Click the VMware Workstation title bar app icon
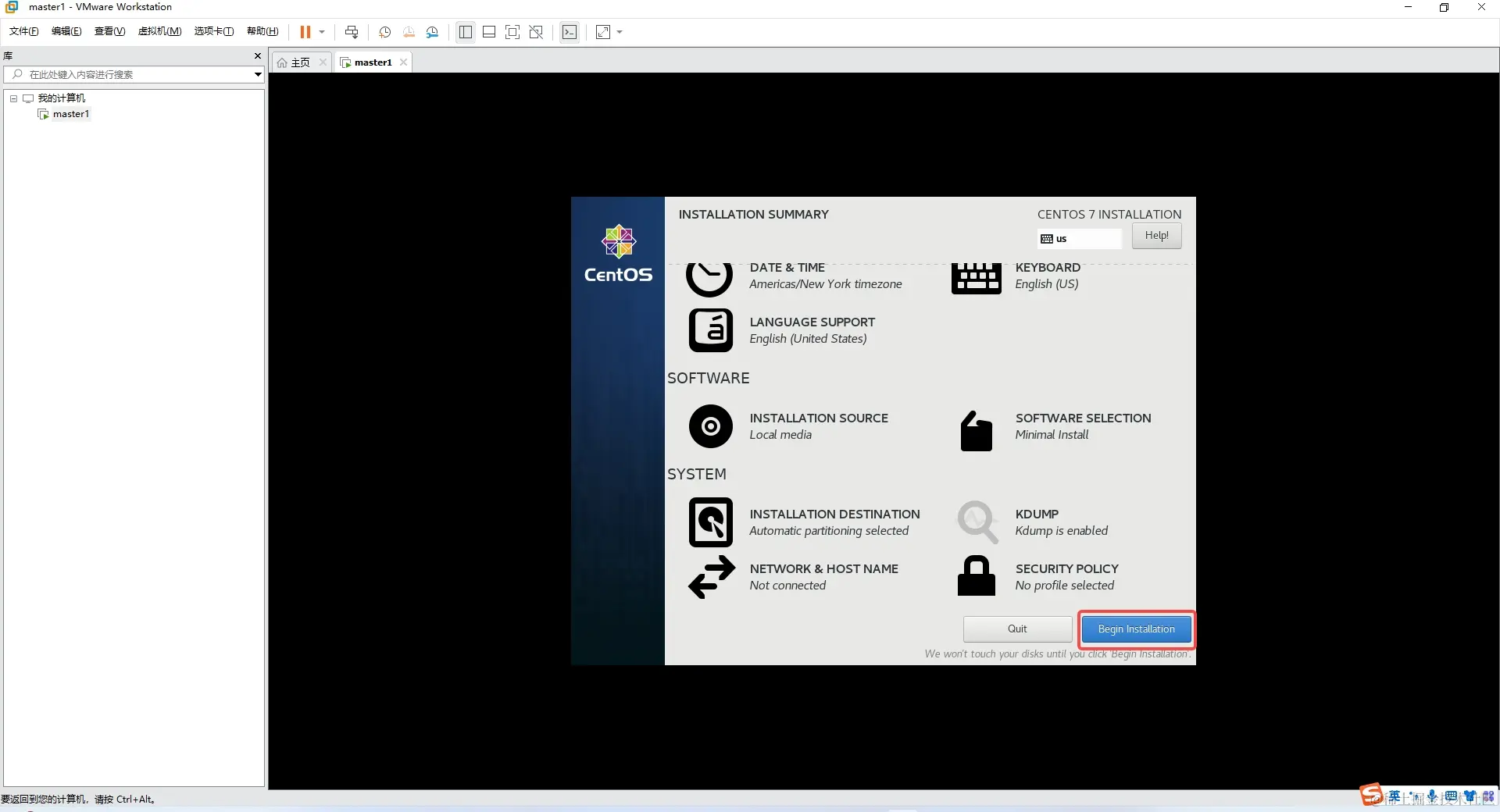1500x812 pixels. tap(12, 7)
